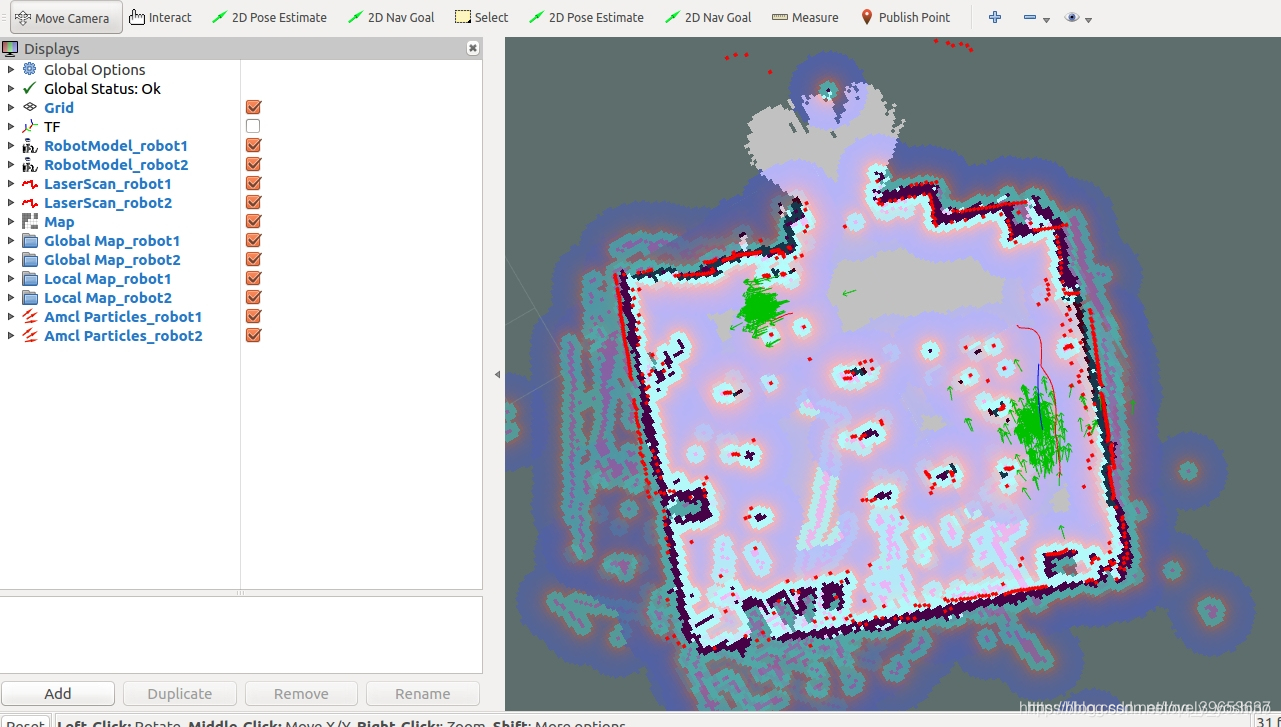Click the Local Map_robot2 folder icon
This screenshot has height=727, width=1281.
(30, 297)
